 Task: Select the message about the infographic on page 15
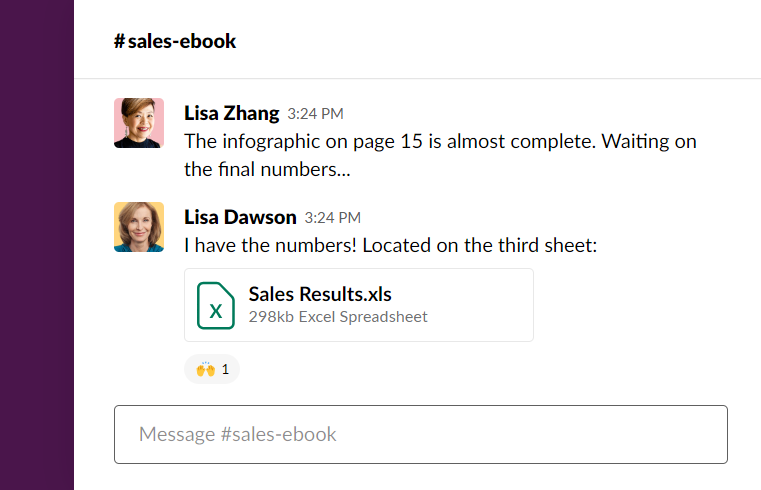pyautogui.click(x=440, y=141)
